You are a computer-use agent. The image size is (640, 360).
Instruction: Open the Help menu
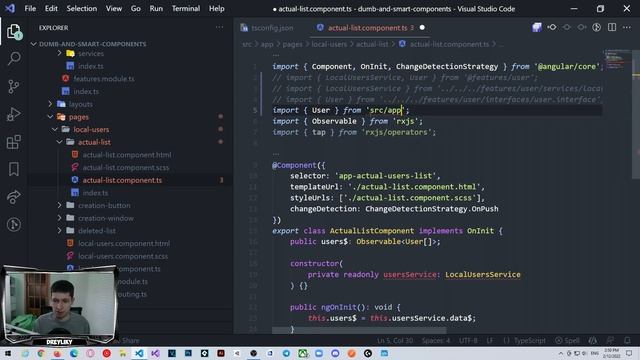pos(216,8)
